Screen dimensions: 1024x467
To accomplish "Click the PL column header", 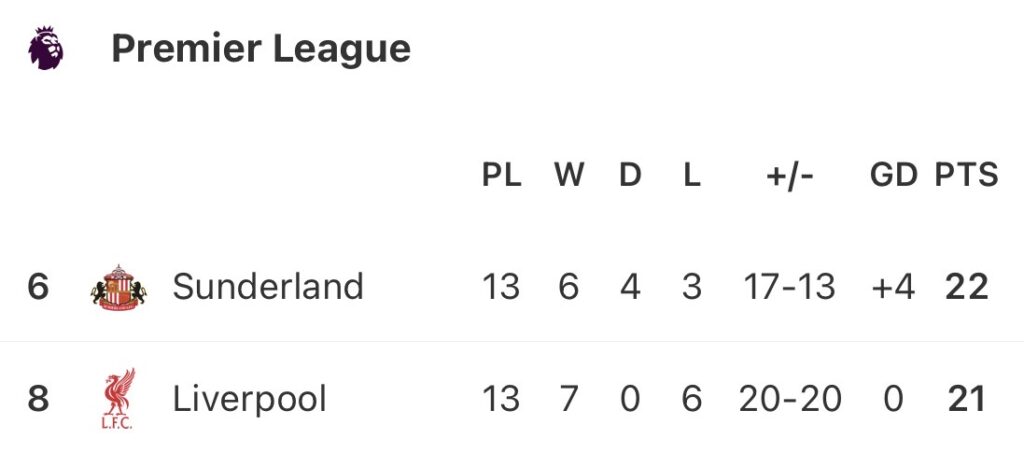I will pos(501,175).
